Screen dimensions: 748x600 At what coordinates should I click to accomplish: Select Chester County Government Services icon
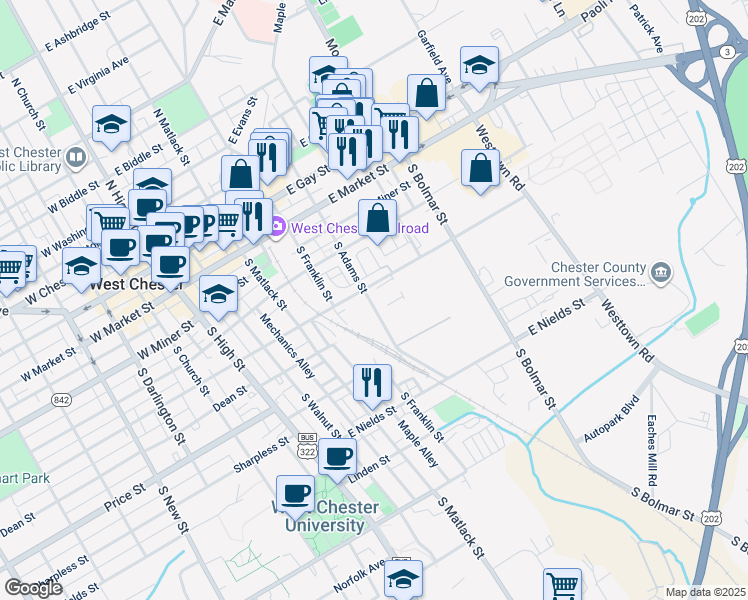point(663,273)
